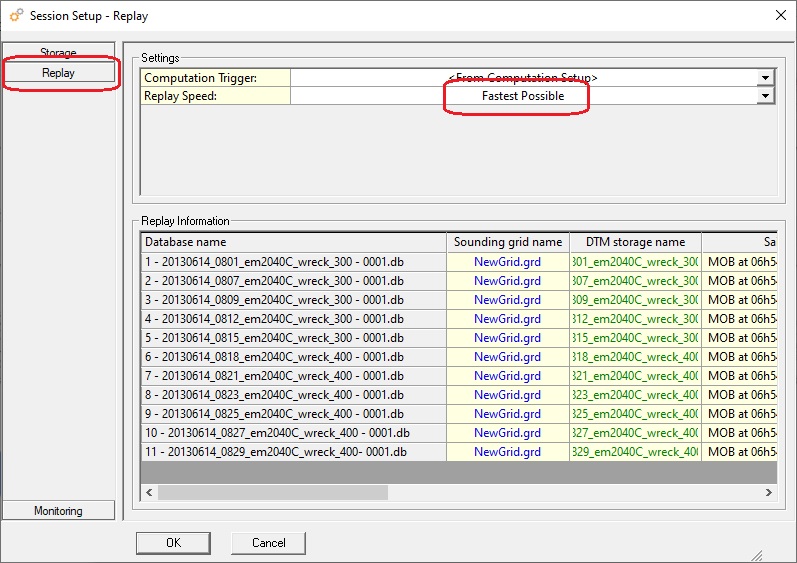
Task: Click the DTM storage name header
Action: pyautogui.click(x=635, y=242)
